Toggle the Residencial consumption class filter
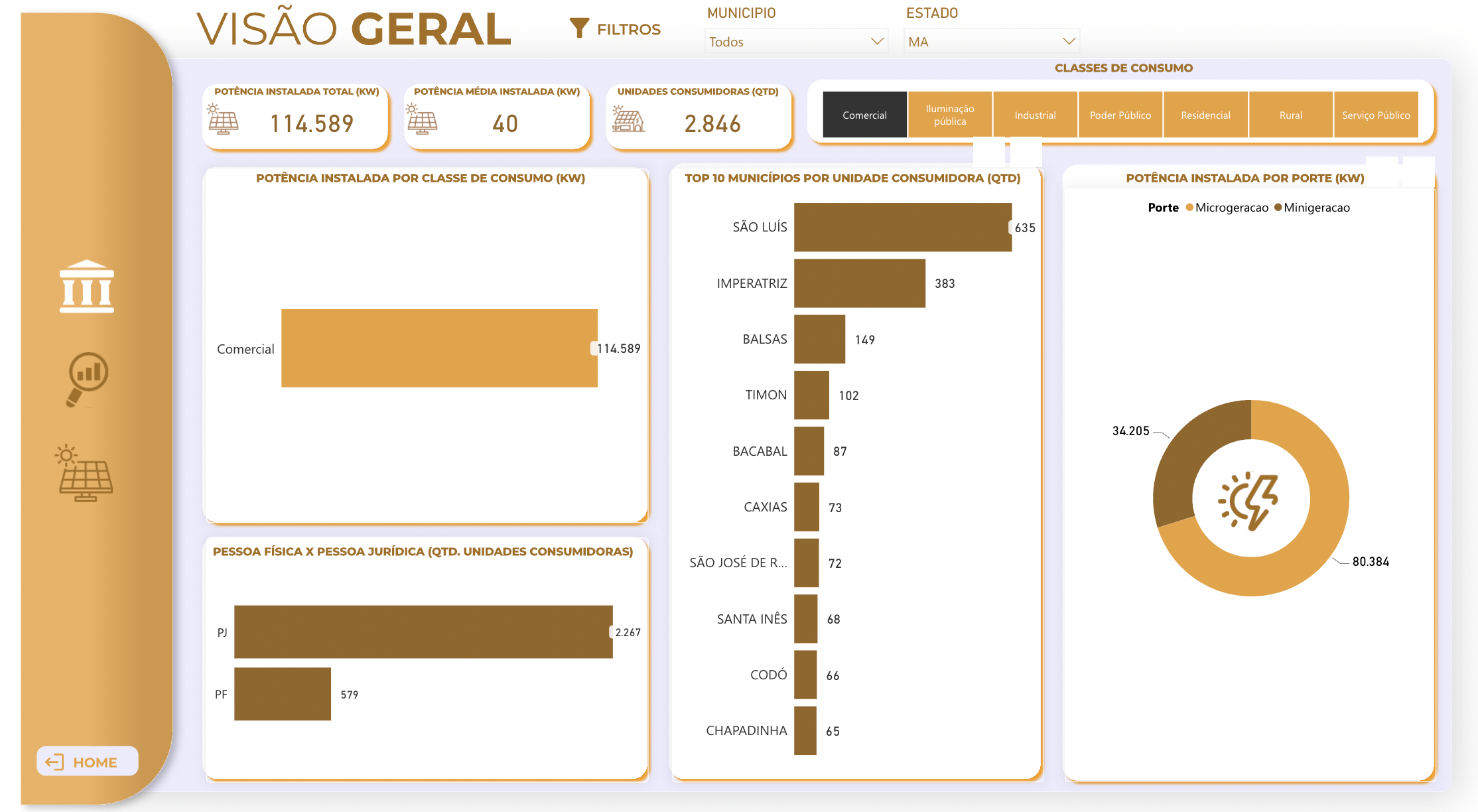 1205,115
